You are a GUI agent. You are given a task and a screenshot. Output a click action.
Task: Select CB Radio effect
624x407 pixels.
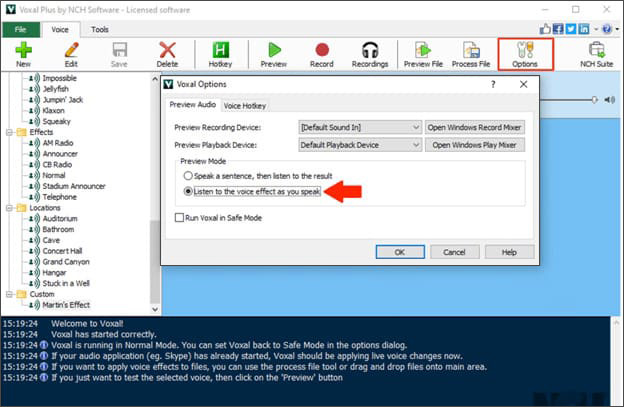click(57, 164)
